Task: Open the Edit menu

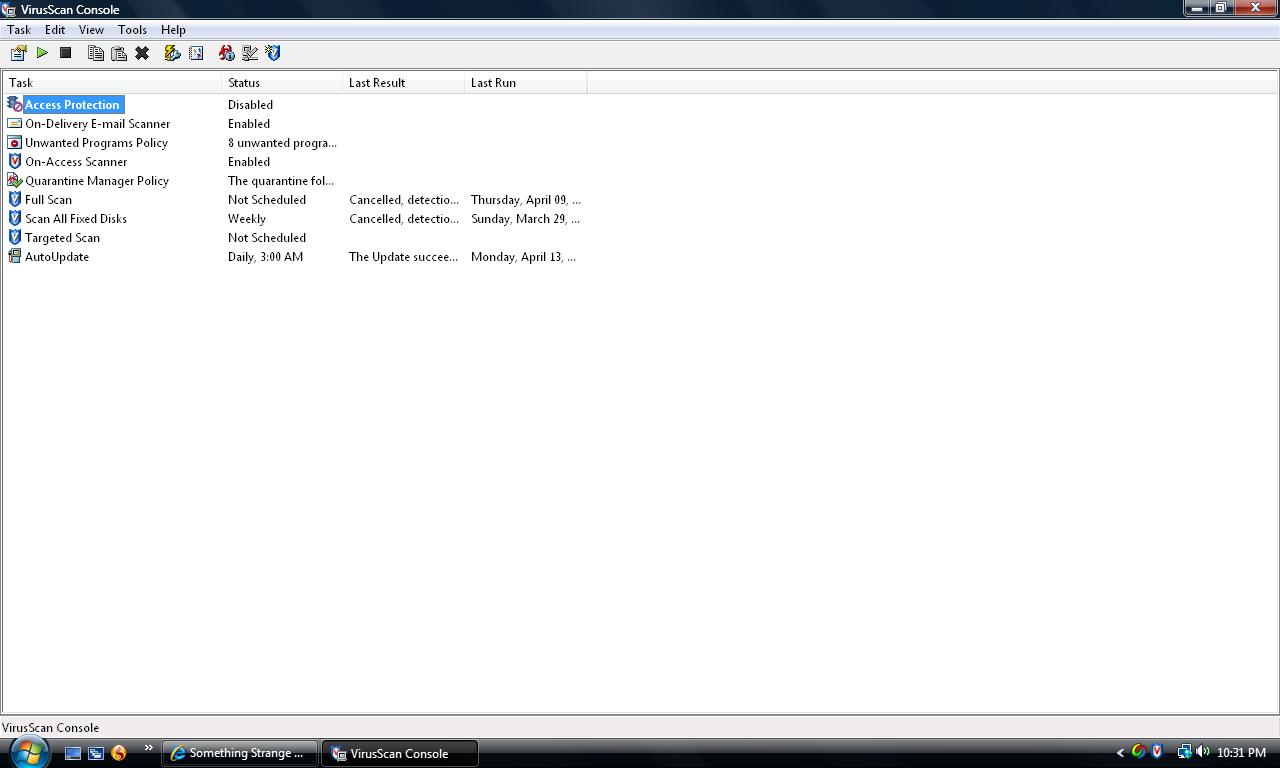Action: tap(55, 30)
